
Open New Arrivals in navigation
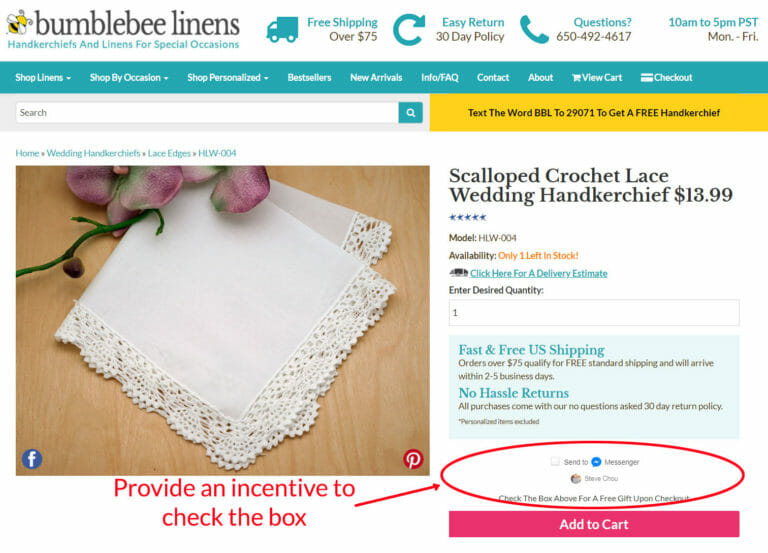click(376, 77)
